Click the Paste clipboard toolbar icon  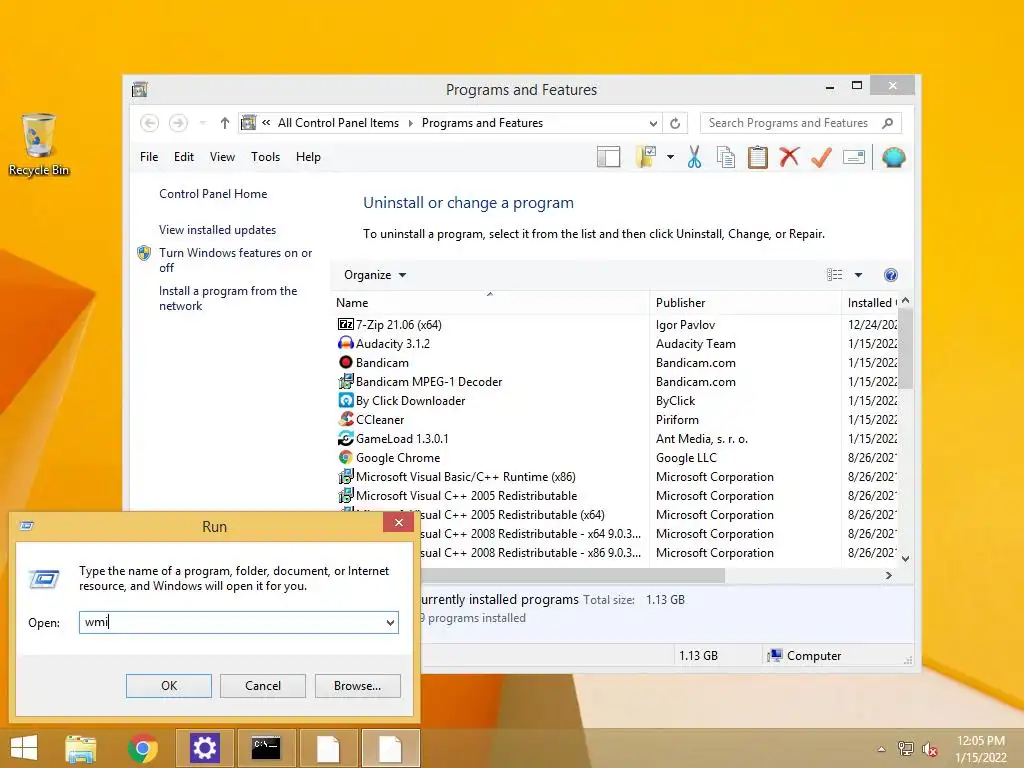tap(758, 157)
